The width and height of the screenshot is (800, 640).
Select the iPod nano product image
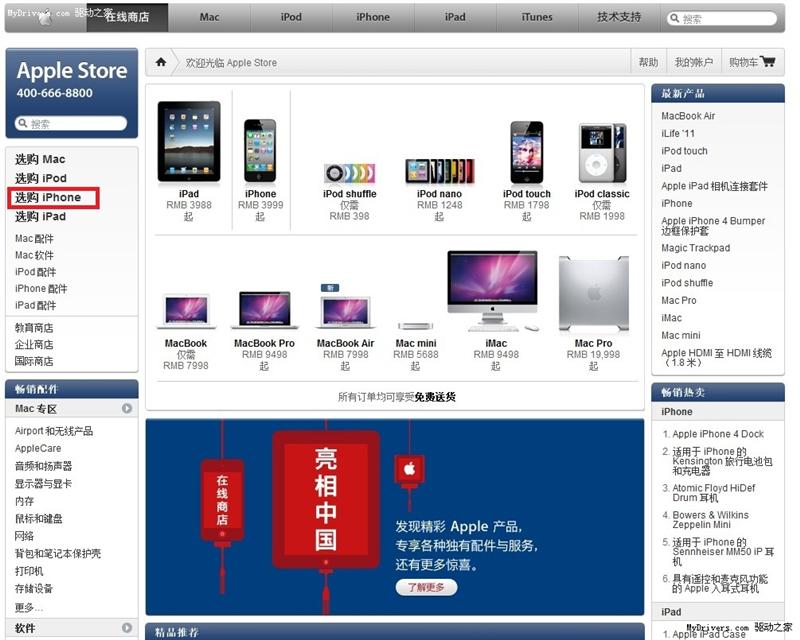tap(439, 171)
